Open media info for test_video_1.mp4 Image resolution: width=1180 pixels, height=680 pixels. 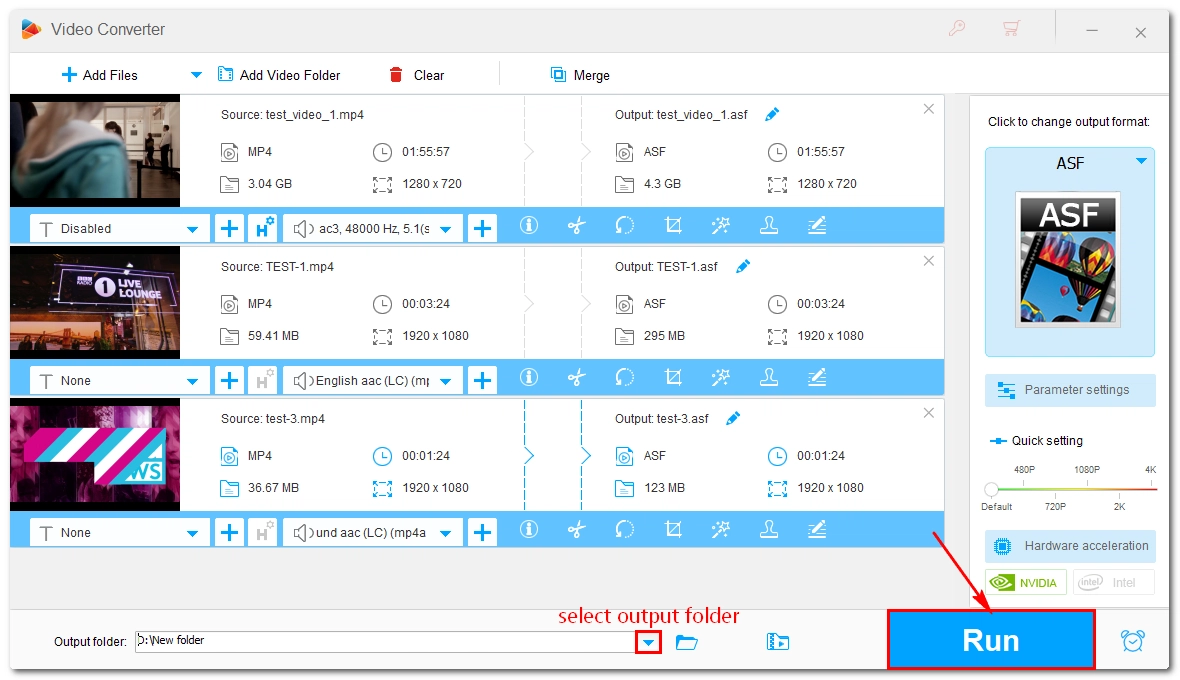[529, 225]
